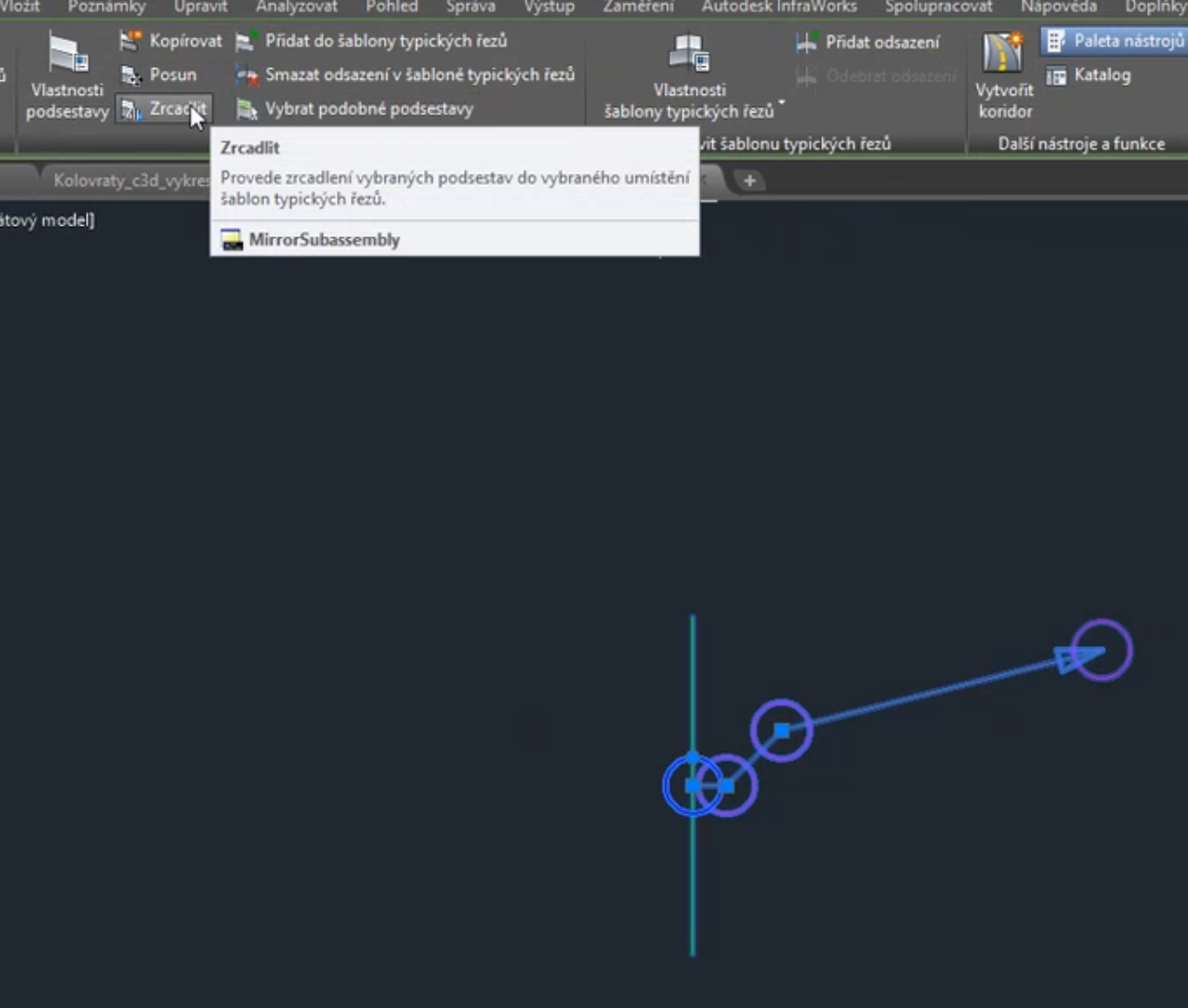The image size is (1188, 1008).
Task: Click the Vlastnosti podsestavy icon
Action: coord(67,56)
